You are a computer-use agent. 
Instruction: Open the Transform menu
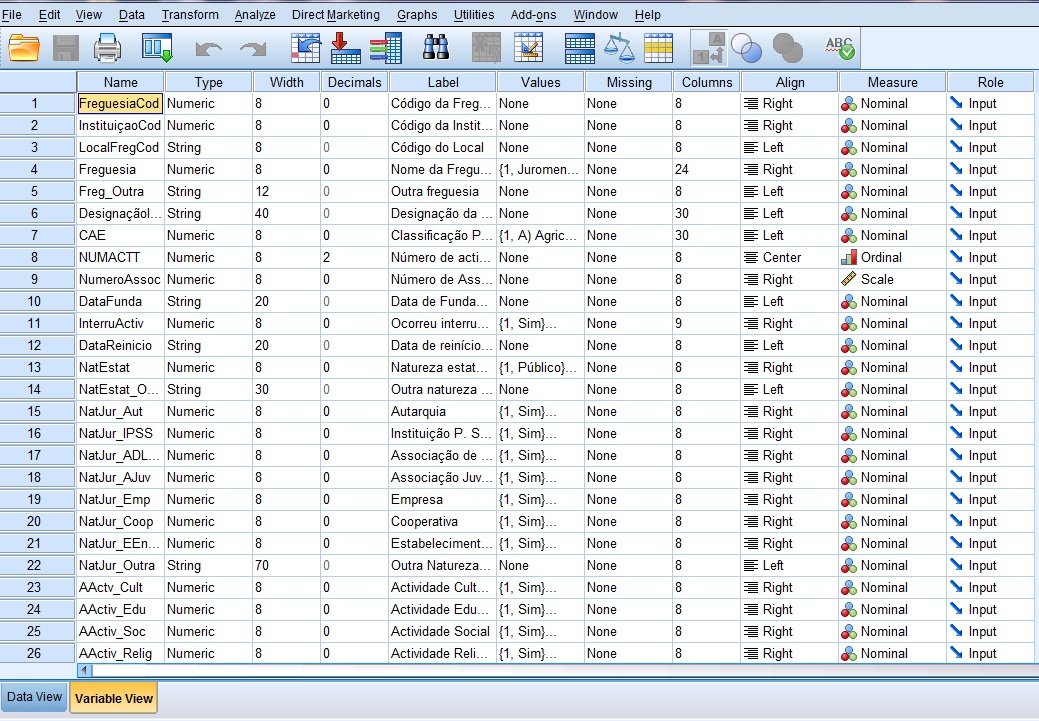click(190, 15)
